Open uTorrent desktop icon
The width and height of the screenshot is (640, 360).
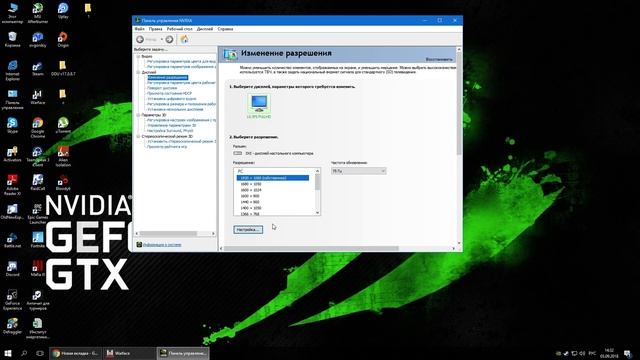point(63,126)
